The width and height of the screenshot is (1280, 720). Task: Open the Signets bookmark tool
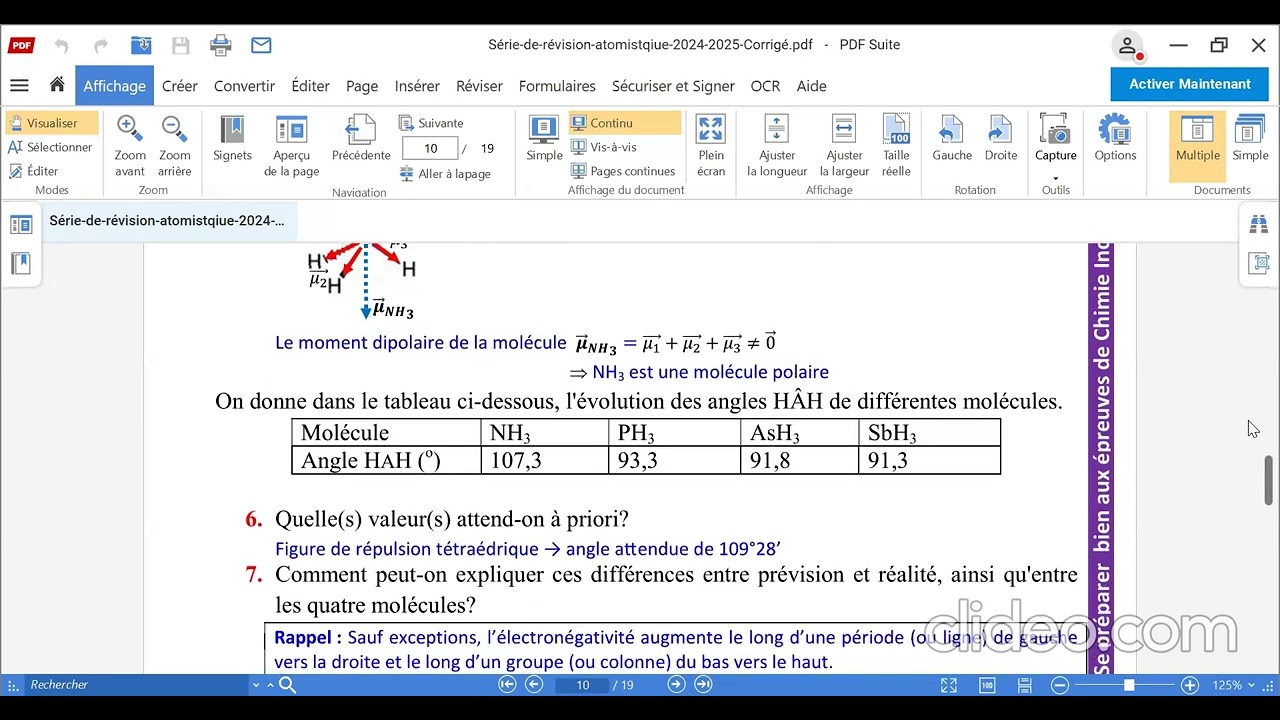(232, 139)
